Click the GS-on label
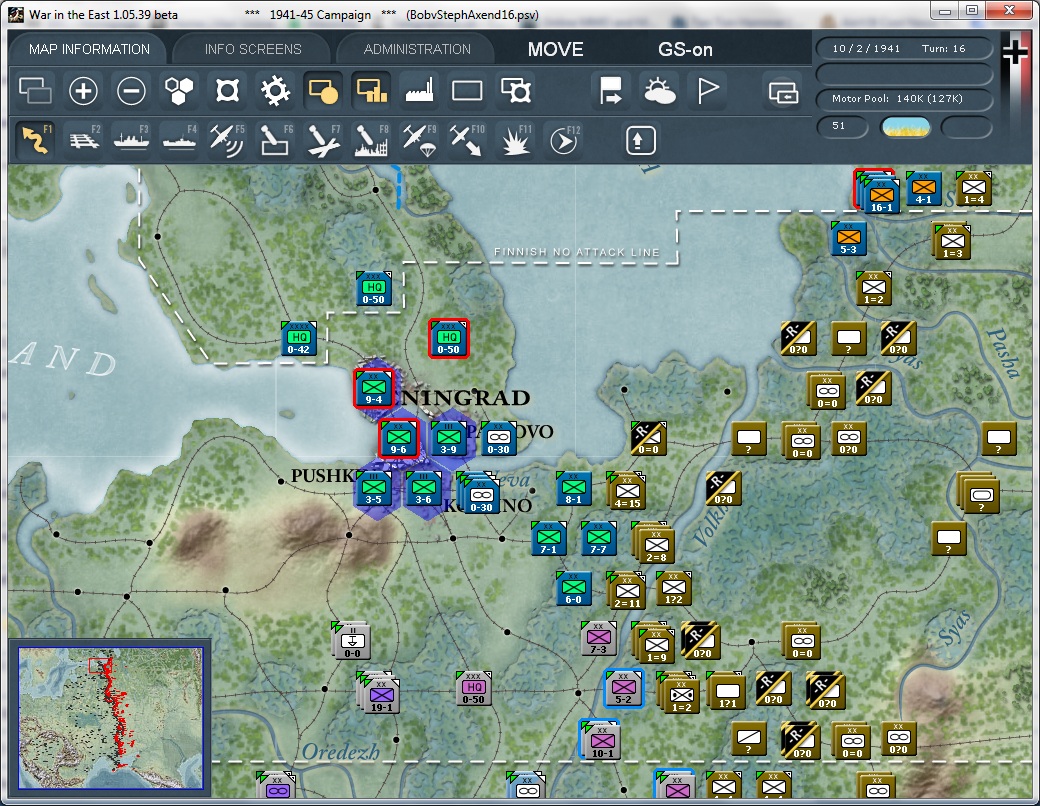Screen dimensions: 1040x806 click(685, 49)
